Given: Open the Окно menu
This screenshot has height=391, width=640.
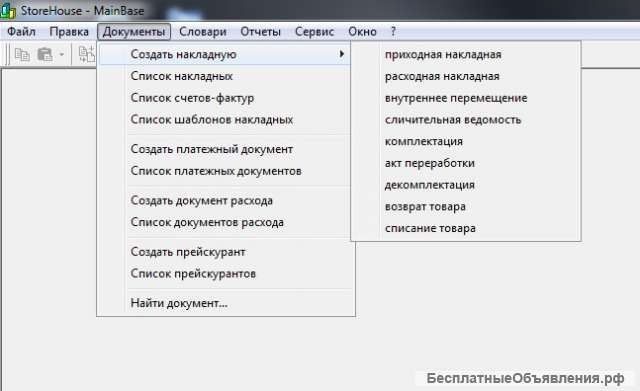Looking at the screenshot, I should (362, 31).
